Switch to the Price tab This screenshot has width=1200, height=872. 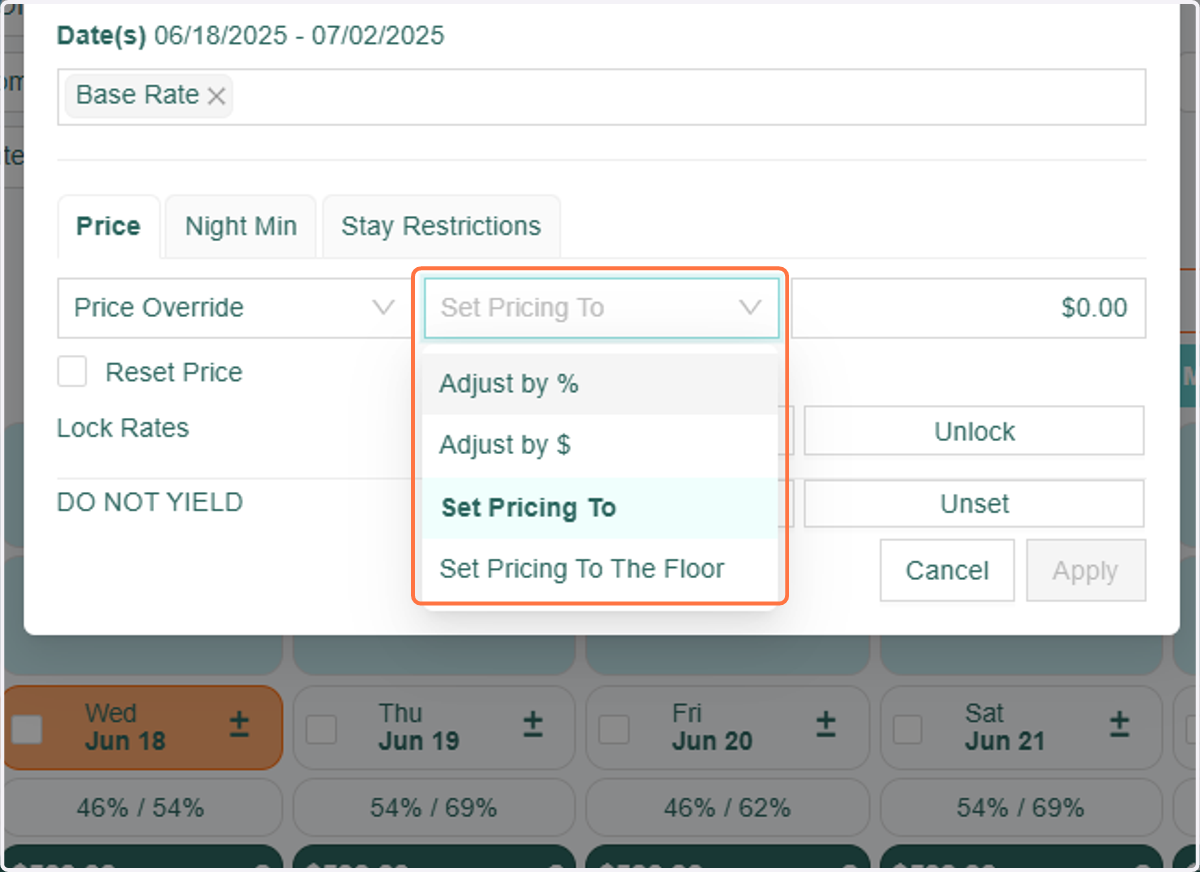pos(108,226)
